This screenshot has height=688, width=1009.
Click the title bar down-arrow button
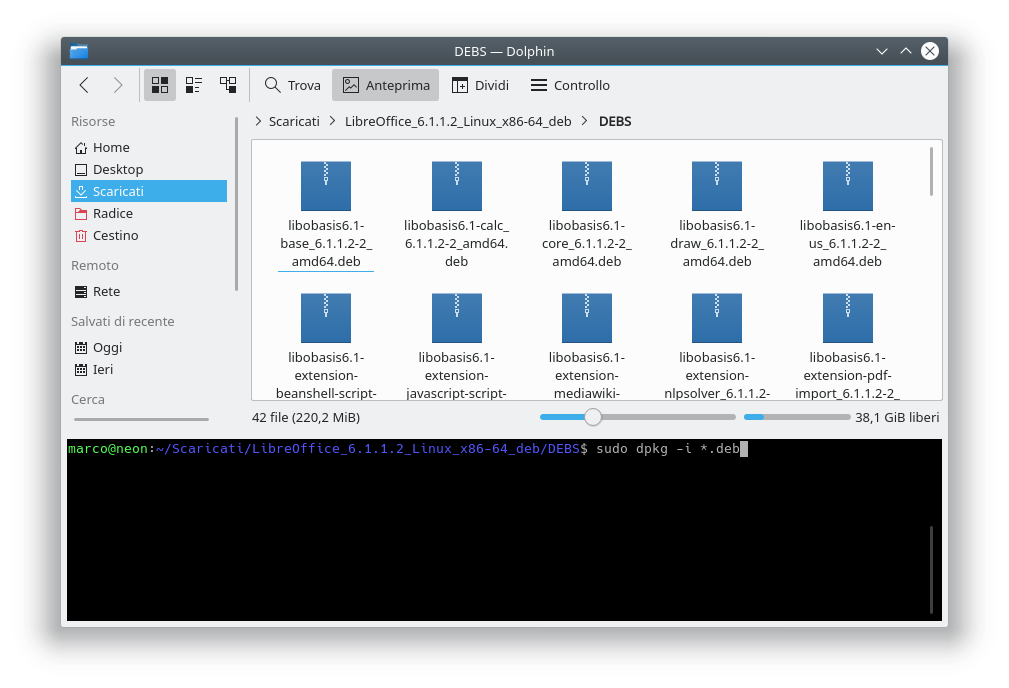tap(882, 51)
